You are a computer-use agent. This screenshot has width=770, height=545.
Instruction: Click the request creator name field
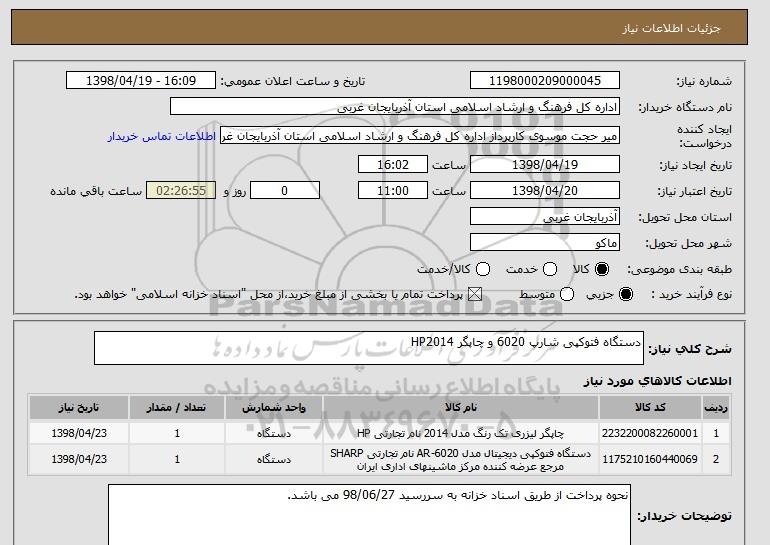(x=420, y=136)
